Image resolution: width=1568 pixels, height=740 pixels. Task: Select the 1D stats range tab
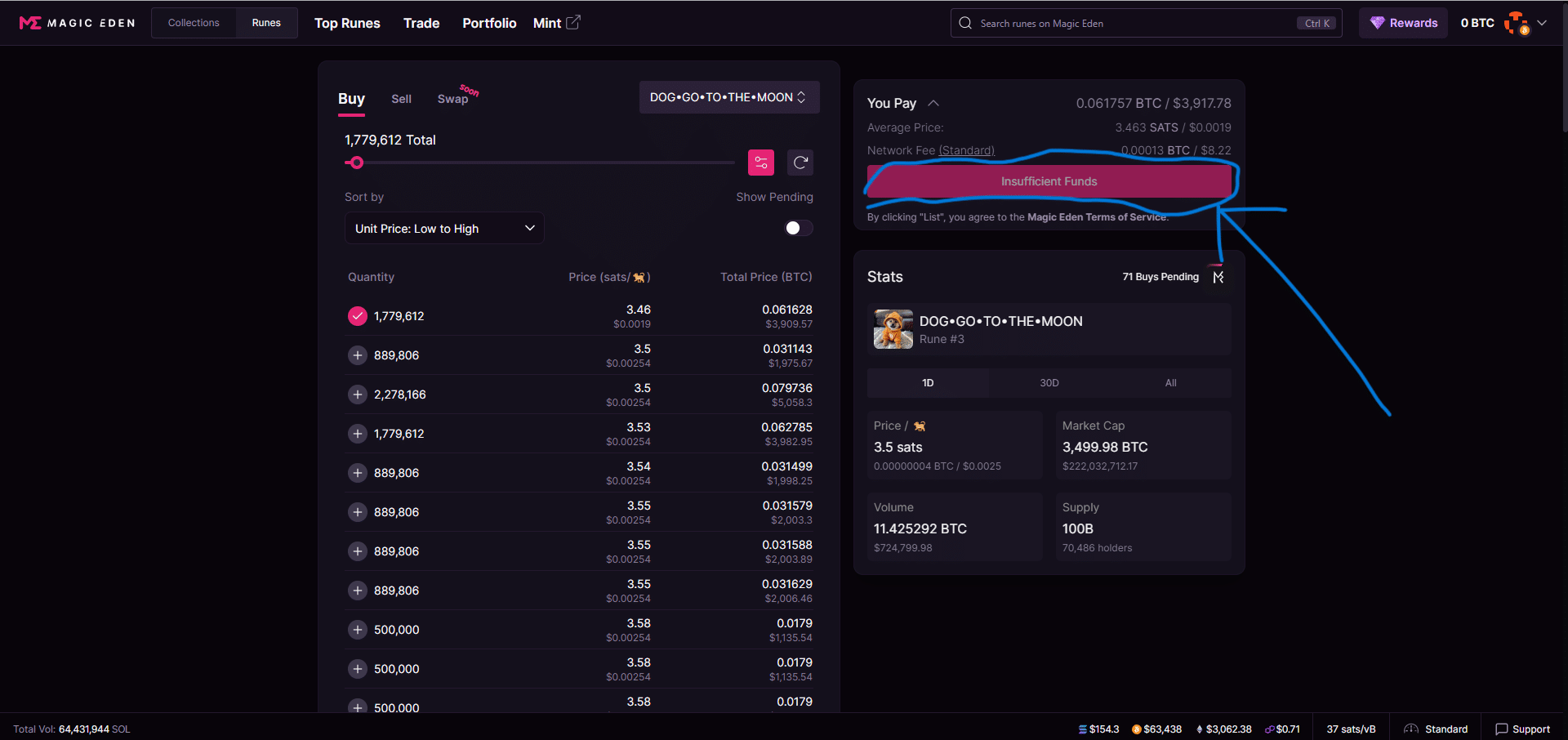928,383
